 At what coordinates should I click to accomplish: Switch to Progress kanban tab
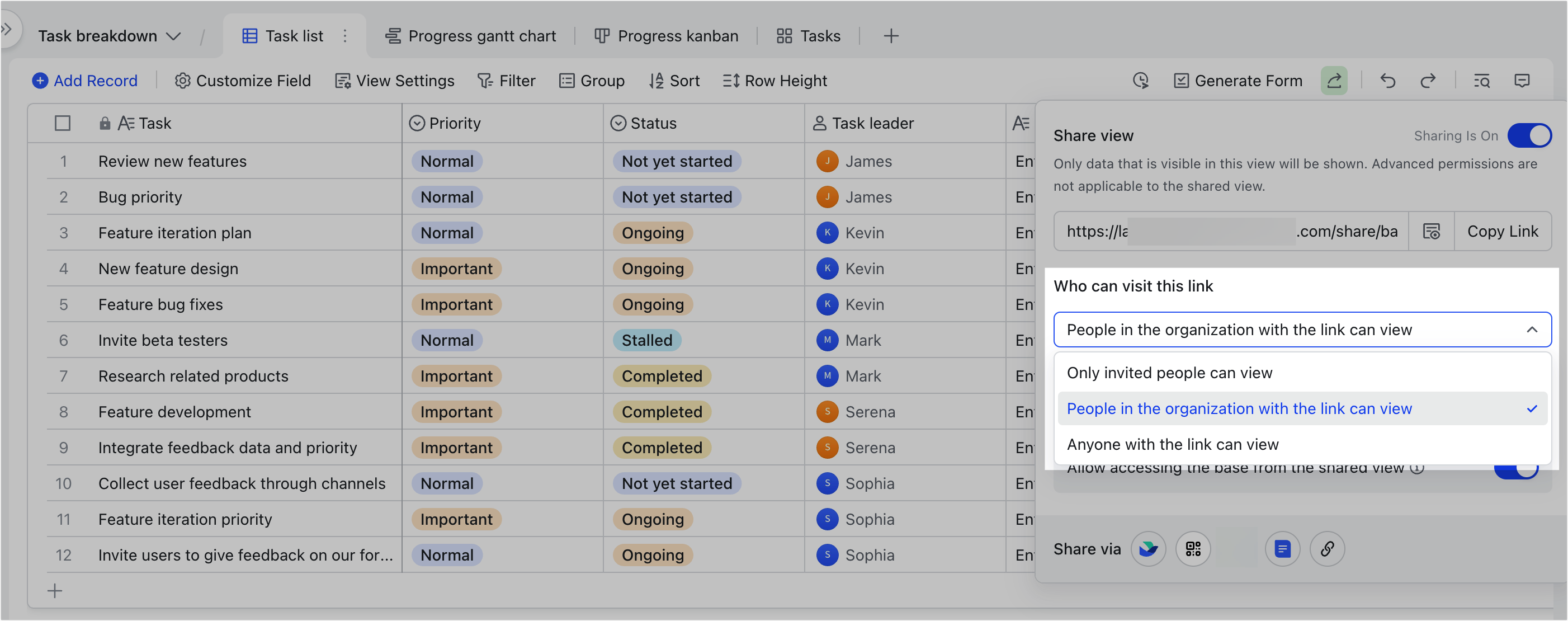coord(666,36)
